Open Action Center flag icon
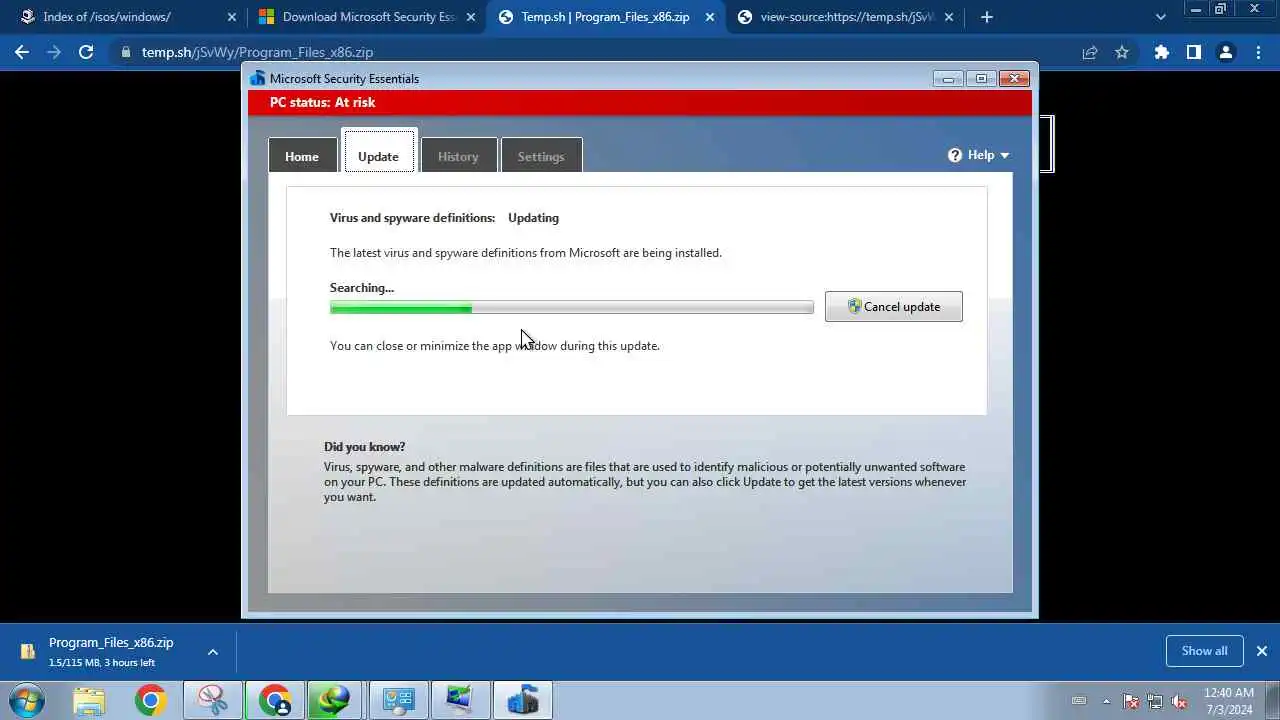This screenshot has width=1280, height=720. [1131, 701]
